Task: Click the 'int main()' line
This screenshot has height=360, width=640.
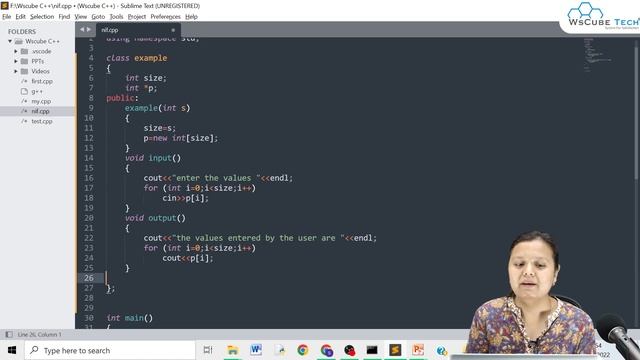Action: tap(130, 318)
